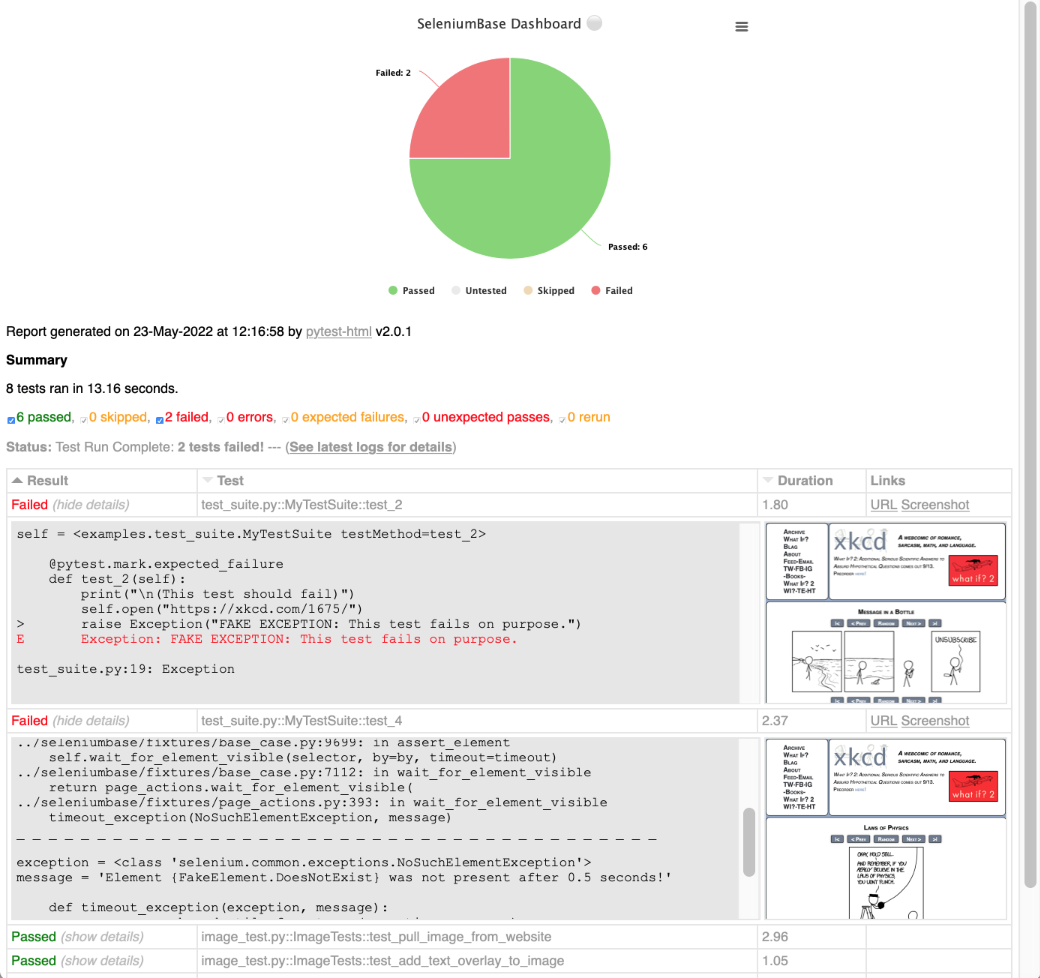Open the 'See latest logs for details' link
The height and width of the screenshot is (978, 1040).
(370, 447)
